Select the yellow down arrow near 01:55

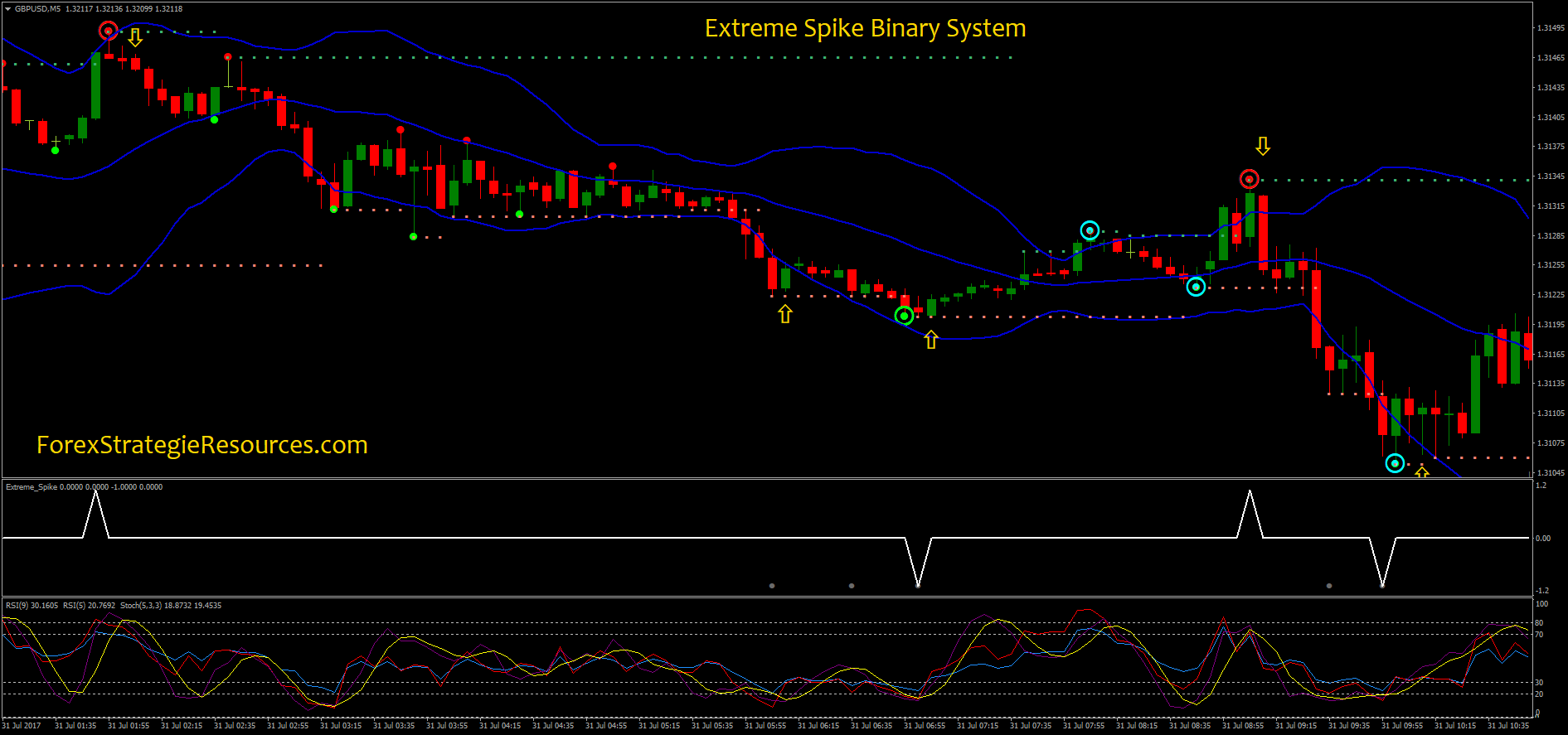tap(135, 37)
